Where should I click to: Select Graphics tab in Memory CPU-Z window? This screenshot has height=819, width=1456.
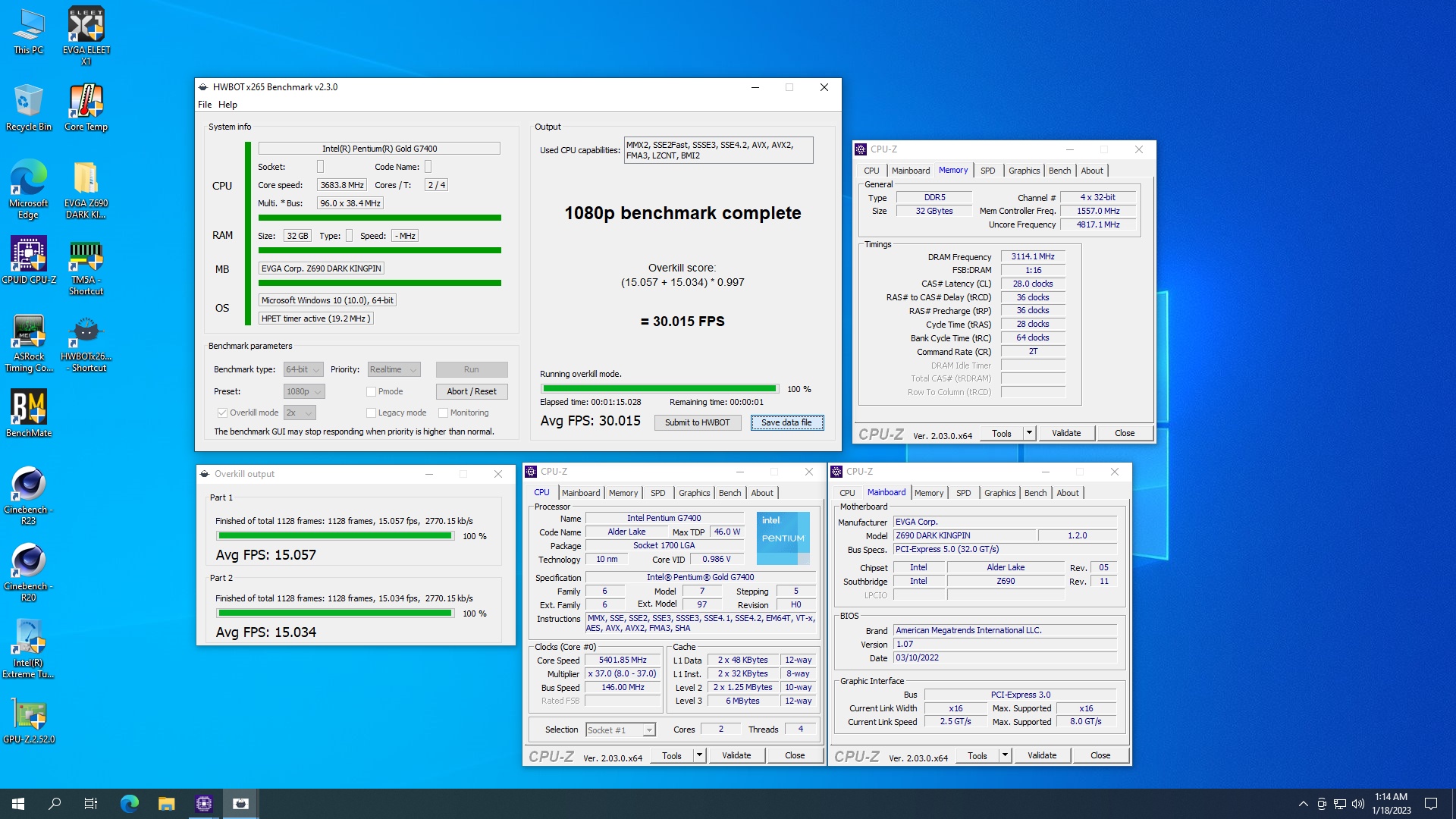coord(1024,171)
